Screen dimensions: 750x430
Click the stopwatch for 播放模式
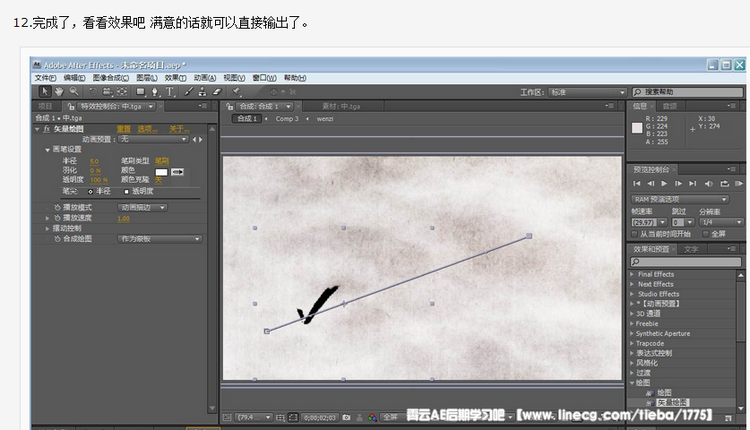[57, 208]
